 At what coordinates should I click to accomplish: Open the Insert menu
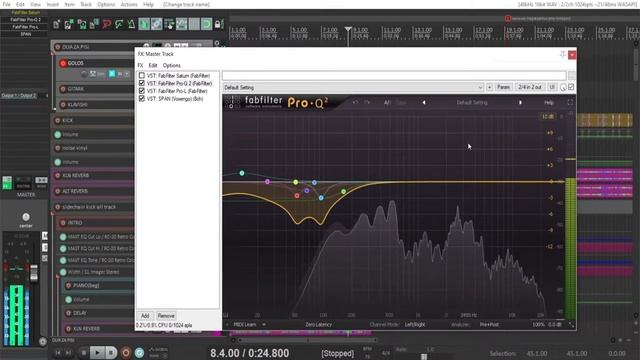pos(53,4)
